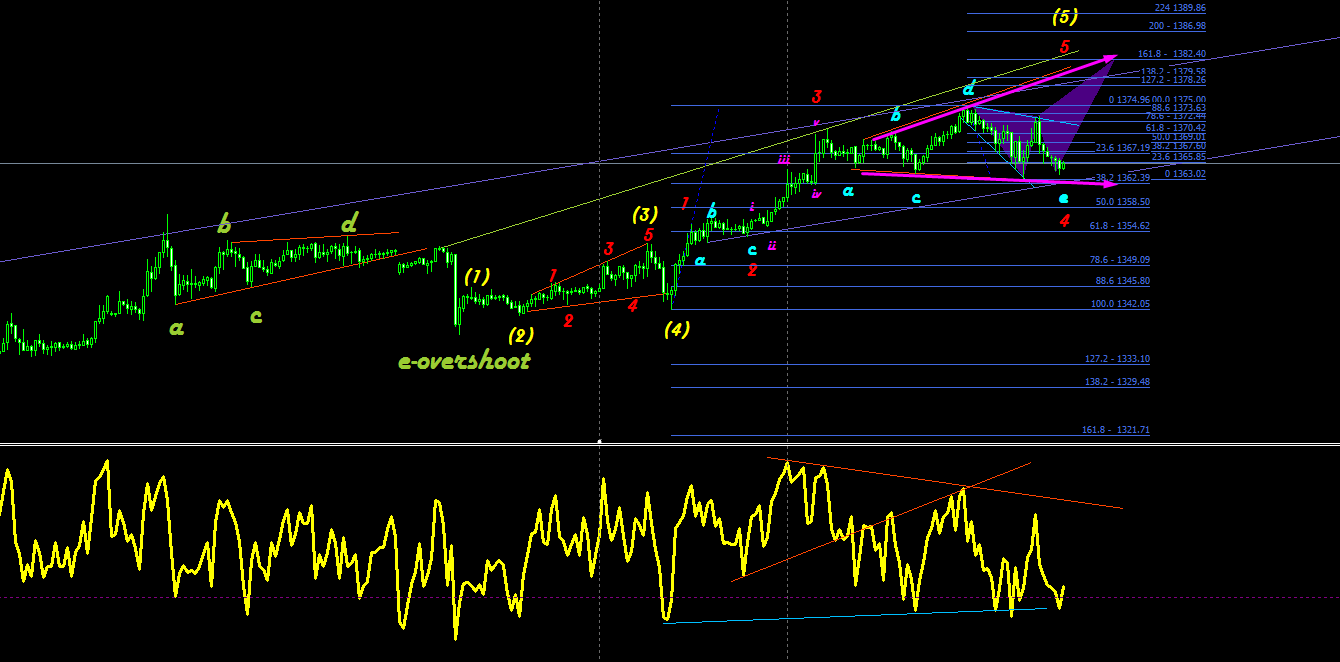Select the magenta iii sub-wave label

(785, 159)
